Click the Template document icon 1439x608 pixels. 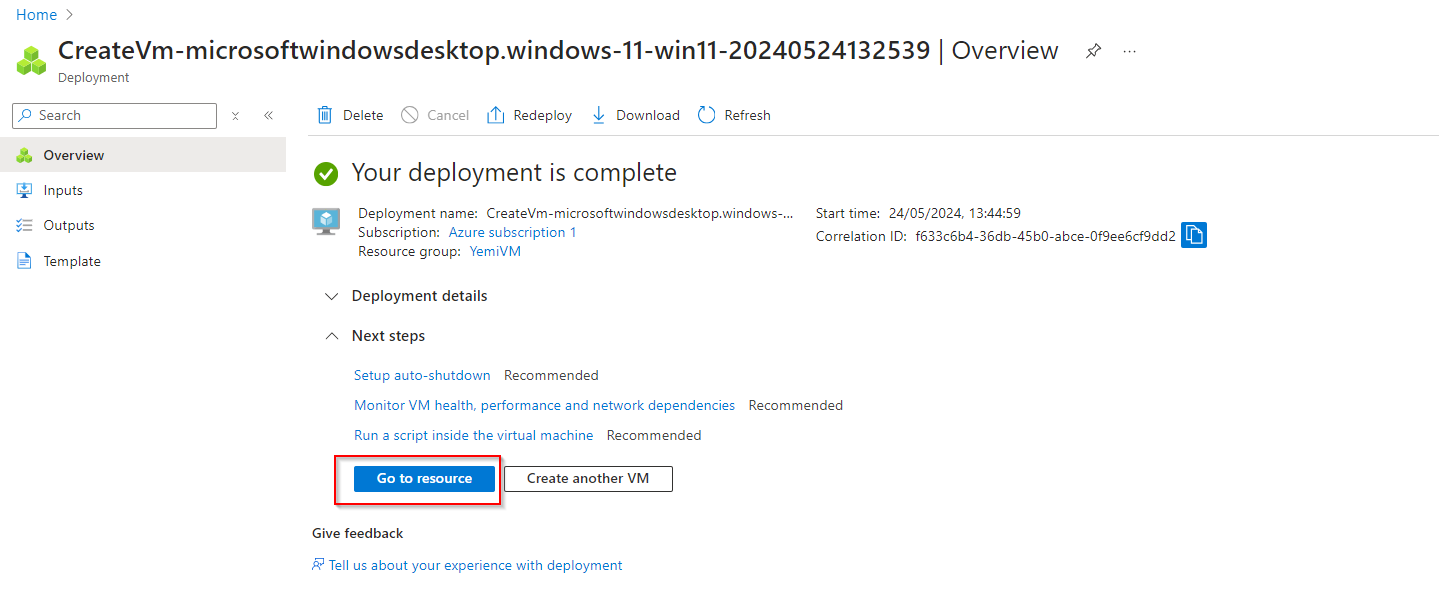25,261
